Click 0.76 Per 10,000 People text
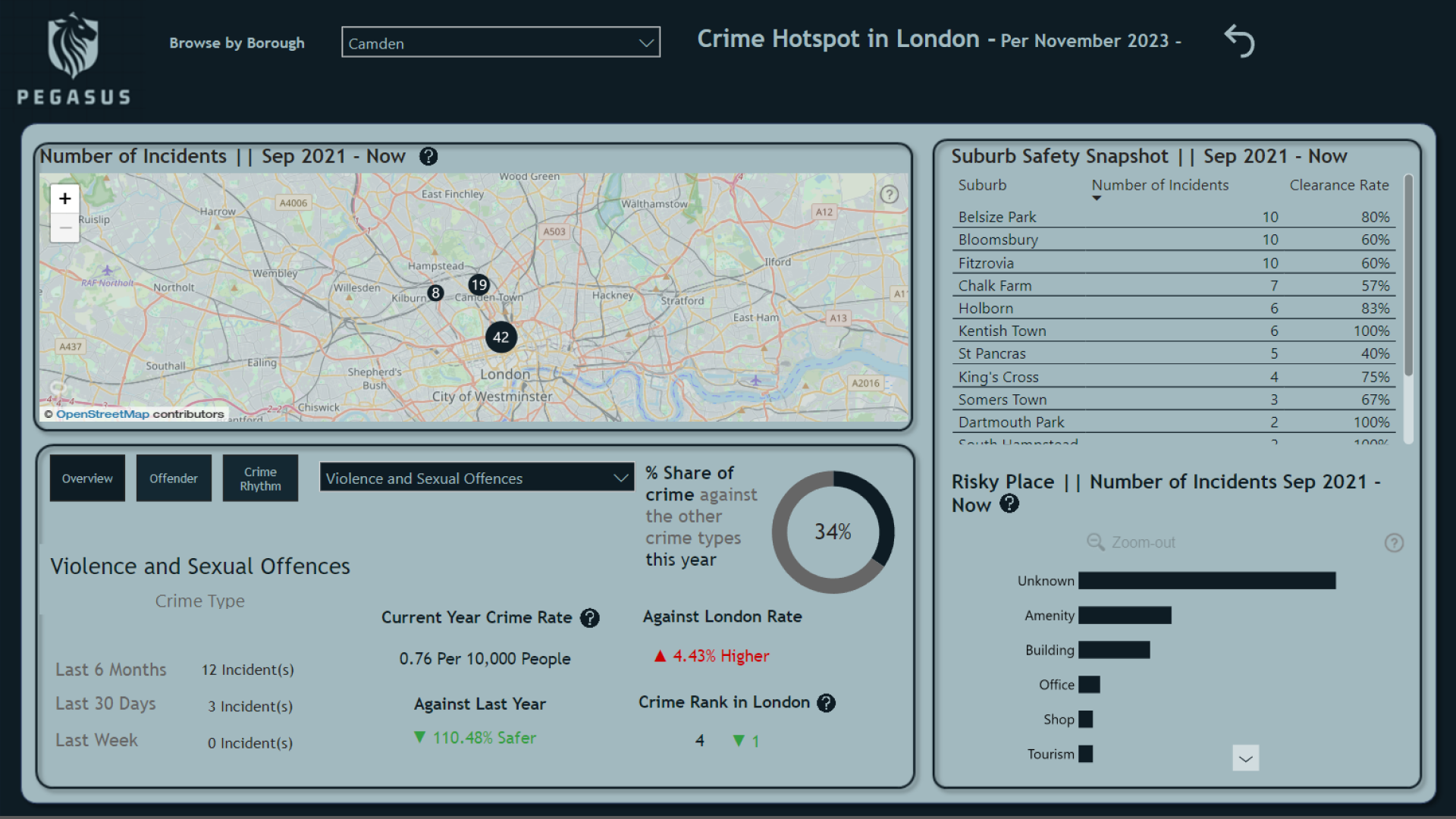Screen dimensions: 1456x819 (485, 659)
